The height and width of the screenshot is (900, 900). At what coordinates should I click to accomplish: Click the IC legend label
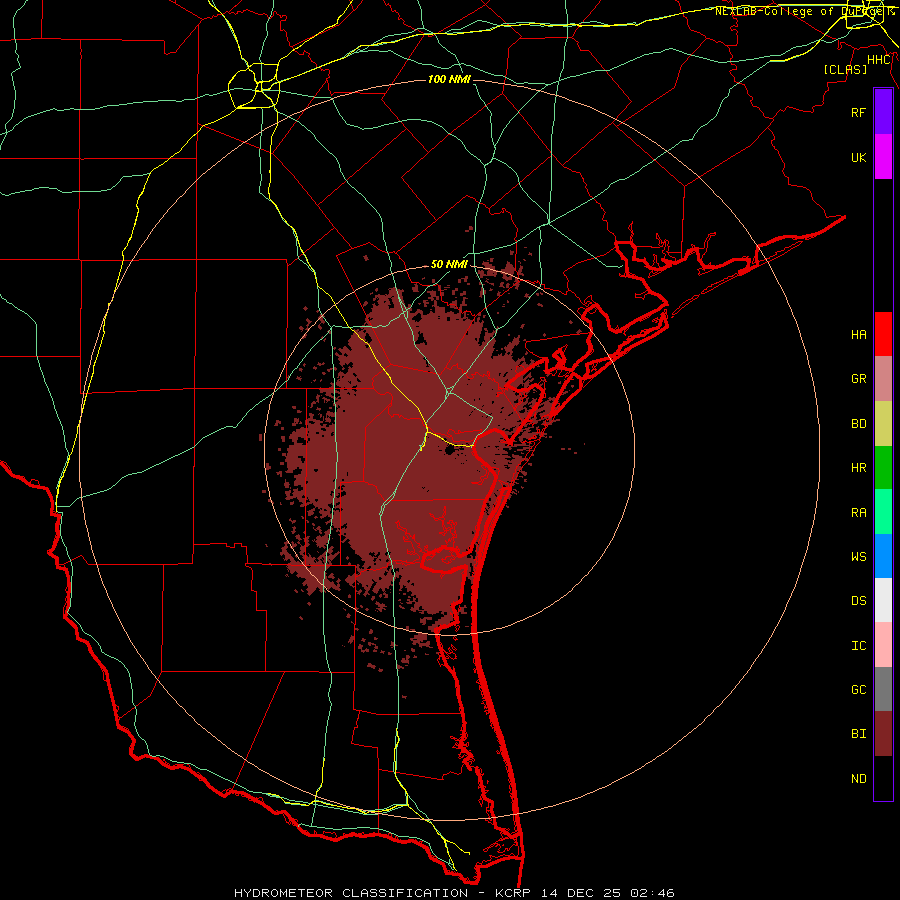(858, 646)
